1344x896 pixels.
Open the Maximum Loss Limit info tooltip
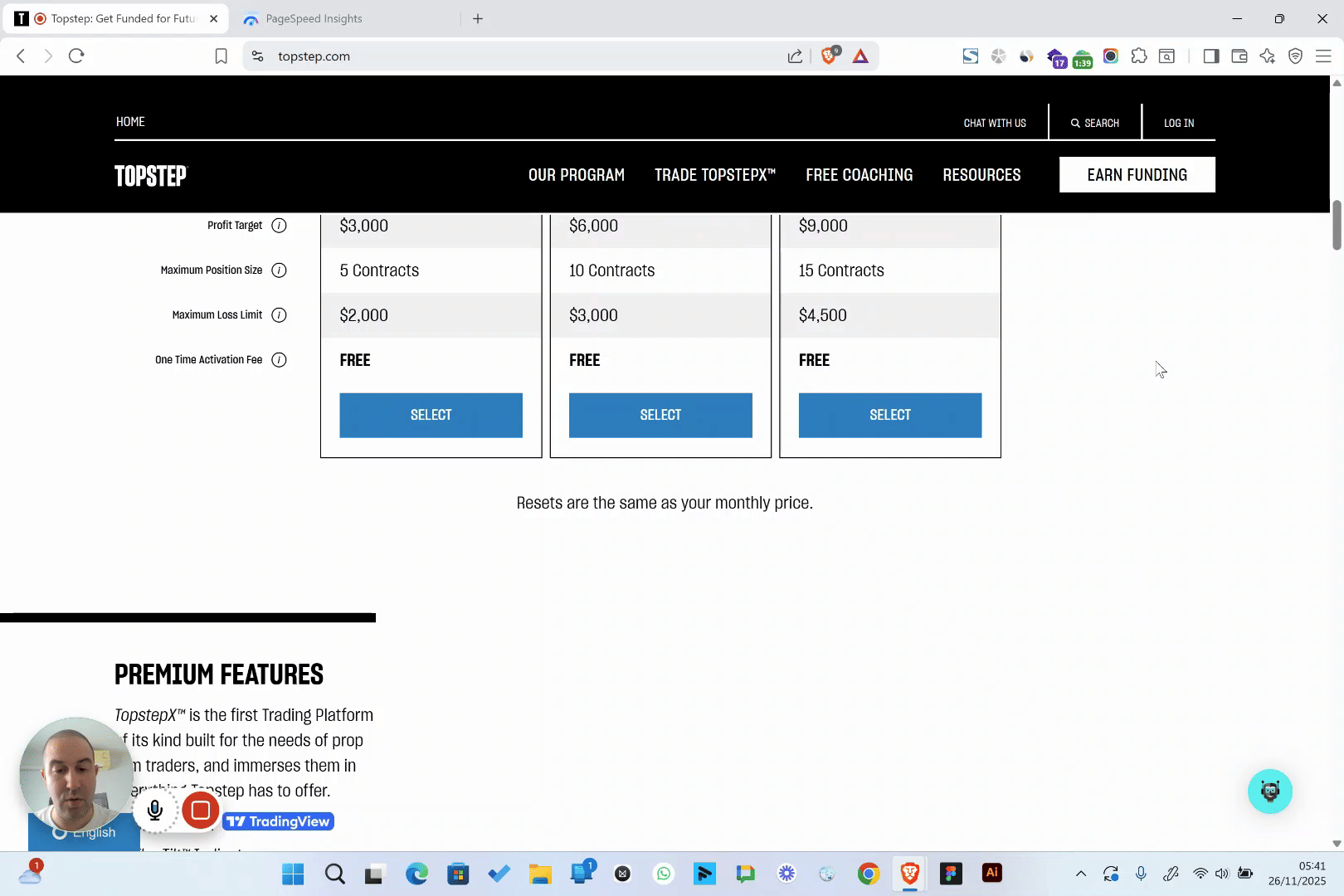click(x=280, y=315)
